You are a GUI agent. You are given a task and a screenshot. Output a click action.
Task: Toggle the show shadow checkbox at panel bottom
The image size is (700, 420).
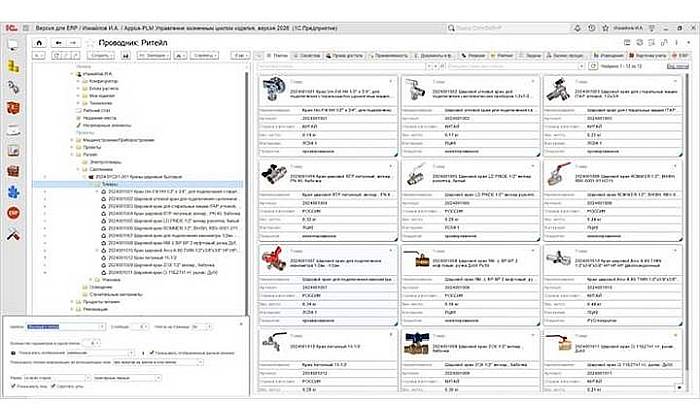pyautogui.click(x=12, y=385)
